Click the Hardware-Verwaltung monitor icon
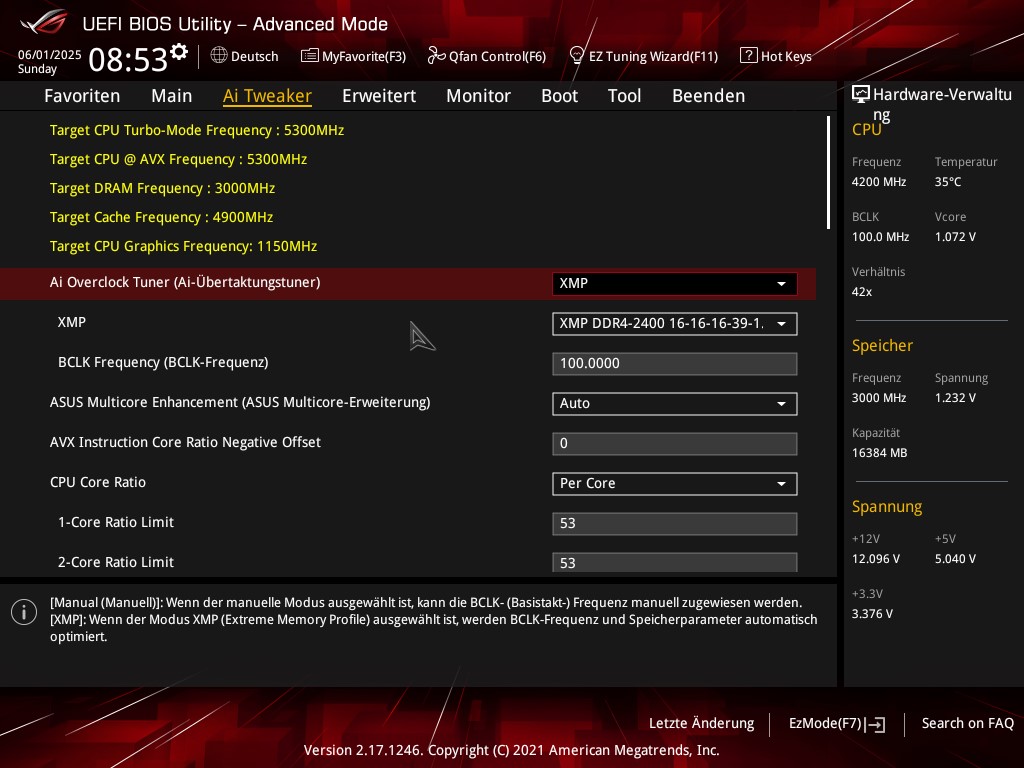This screenshot has width=1024, height=768. (x=861, y=95)
